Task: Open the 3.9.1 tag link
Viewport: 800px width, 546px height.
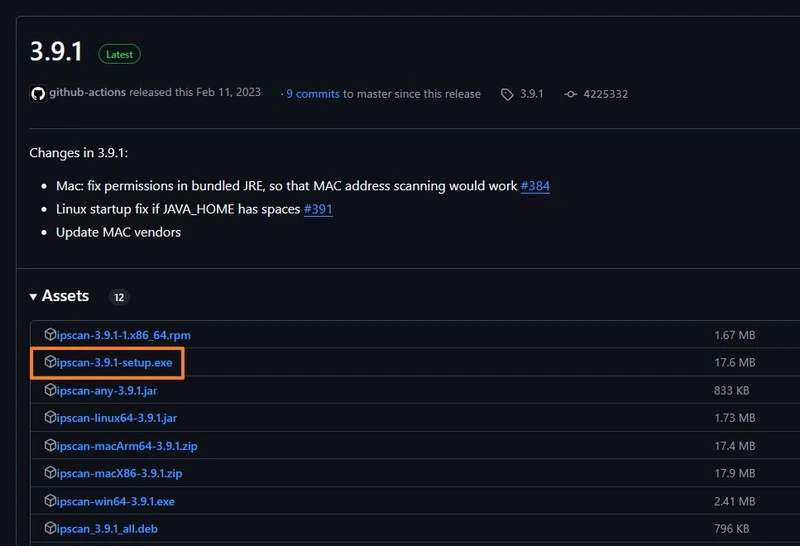Action: tap(532, 94)
